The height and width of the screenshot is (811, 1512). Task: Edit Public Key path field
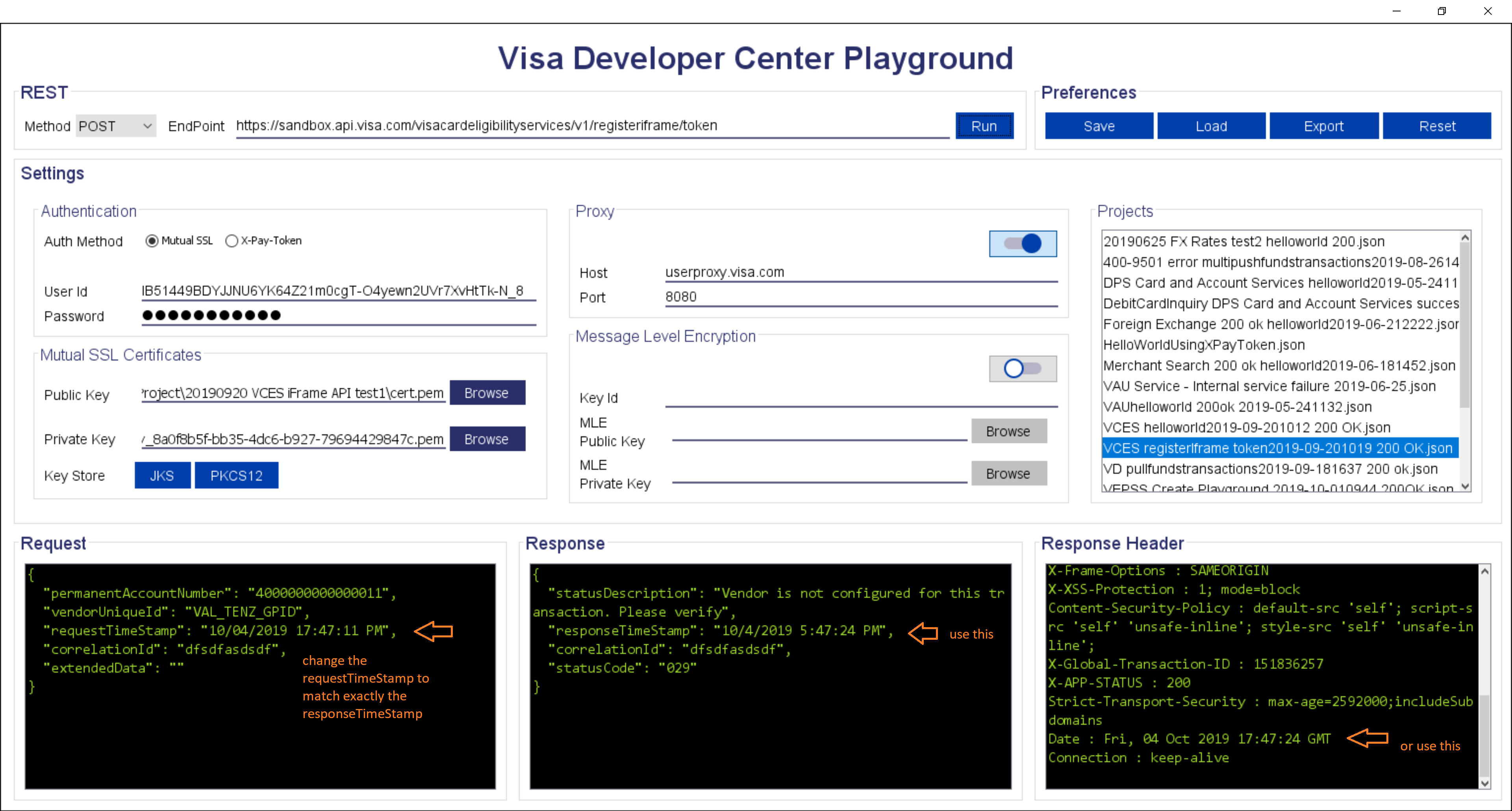click(x=293, y=393)
